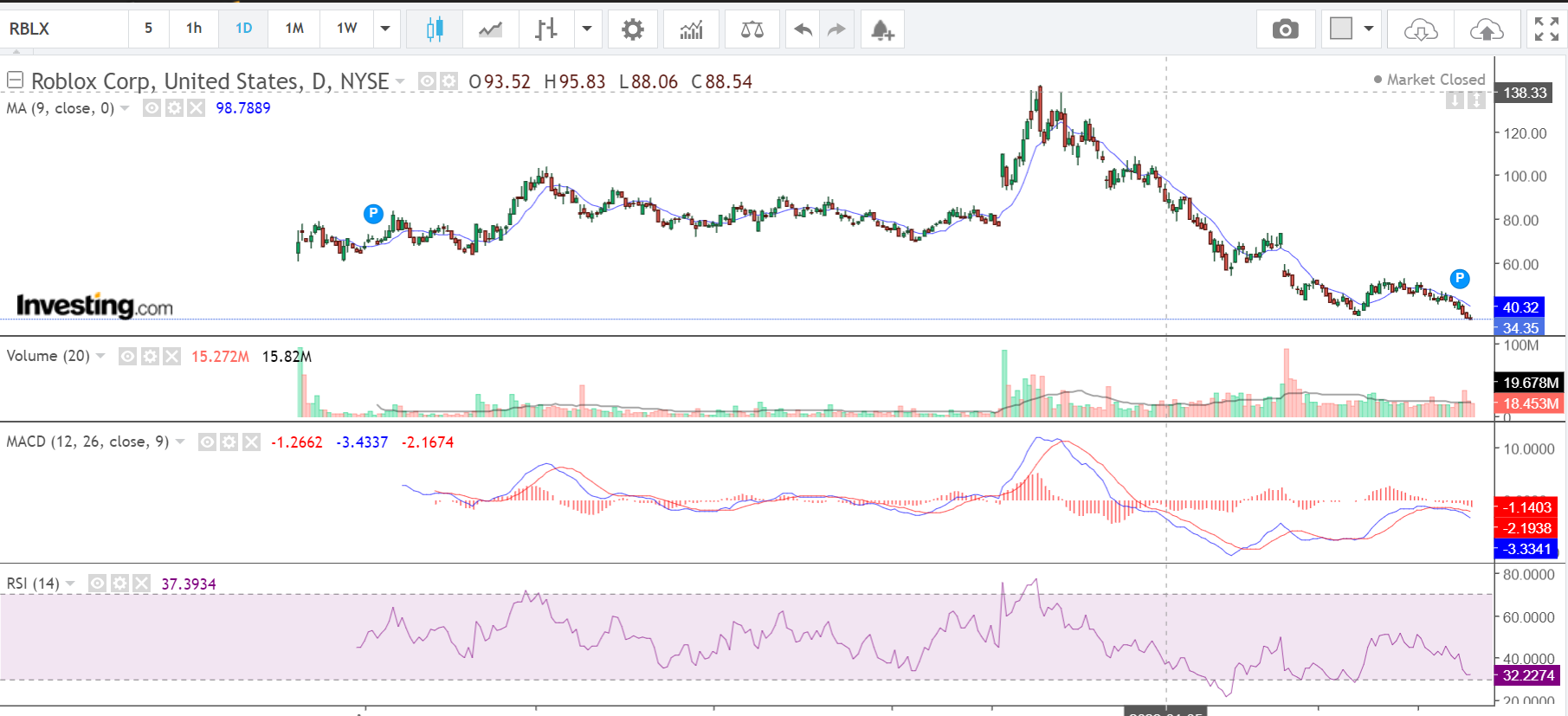1568x716 pixels.
Task: Click the Market Closed status text
Action: [1436, 80]
